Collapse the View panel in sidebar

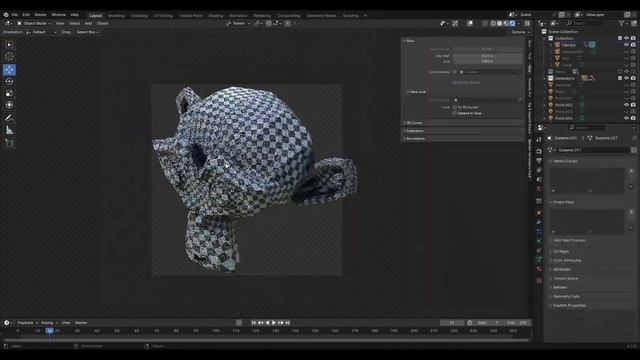(x=409, y=41)
